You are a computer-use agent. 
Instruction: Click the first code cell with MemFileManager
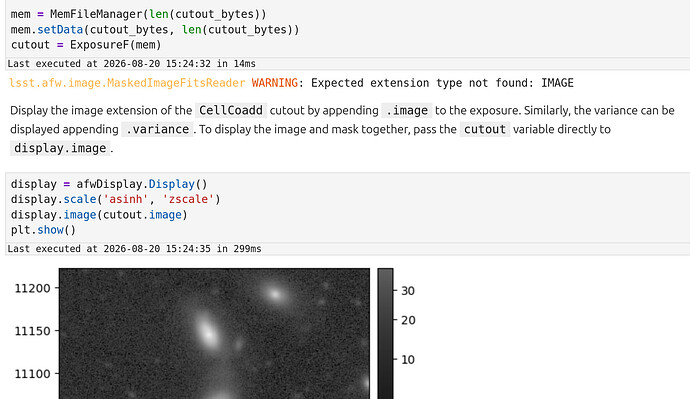point(348,28)
